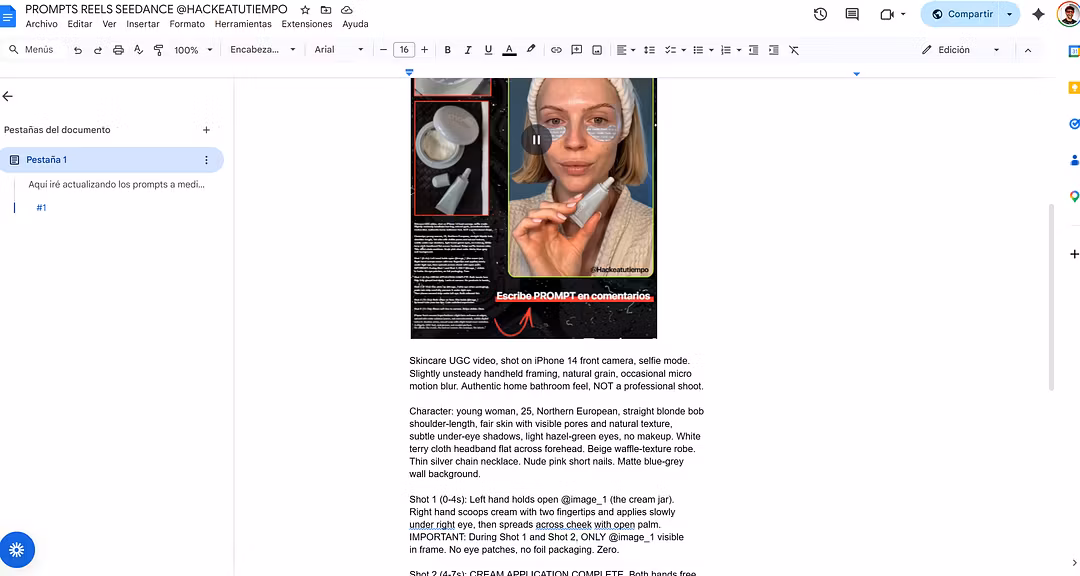Open the #1 outline heading link
The width and height of the screenshot is (1080, 576).
click(41, 208)
